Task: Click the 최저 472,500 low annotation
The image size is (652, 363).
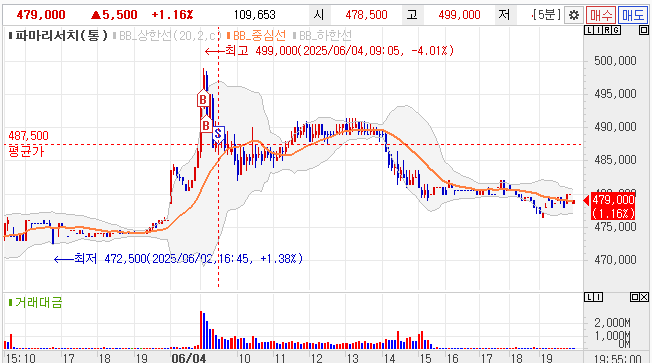Action: [178, 259]
